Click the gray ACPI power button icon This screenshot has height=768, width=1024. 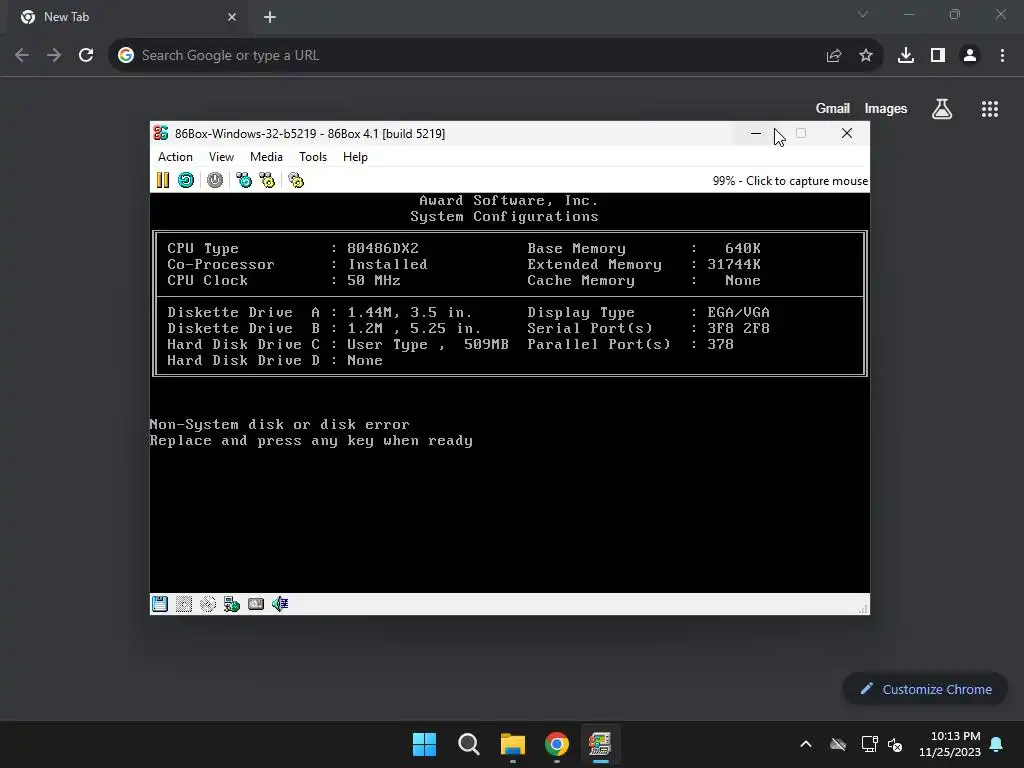215,180
